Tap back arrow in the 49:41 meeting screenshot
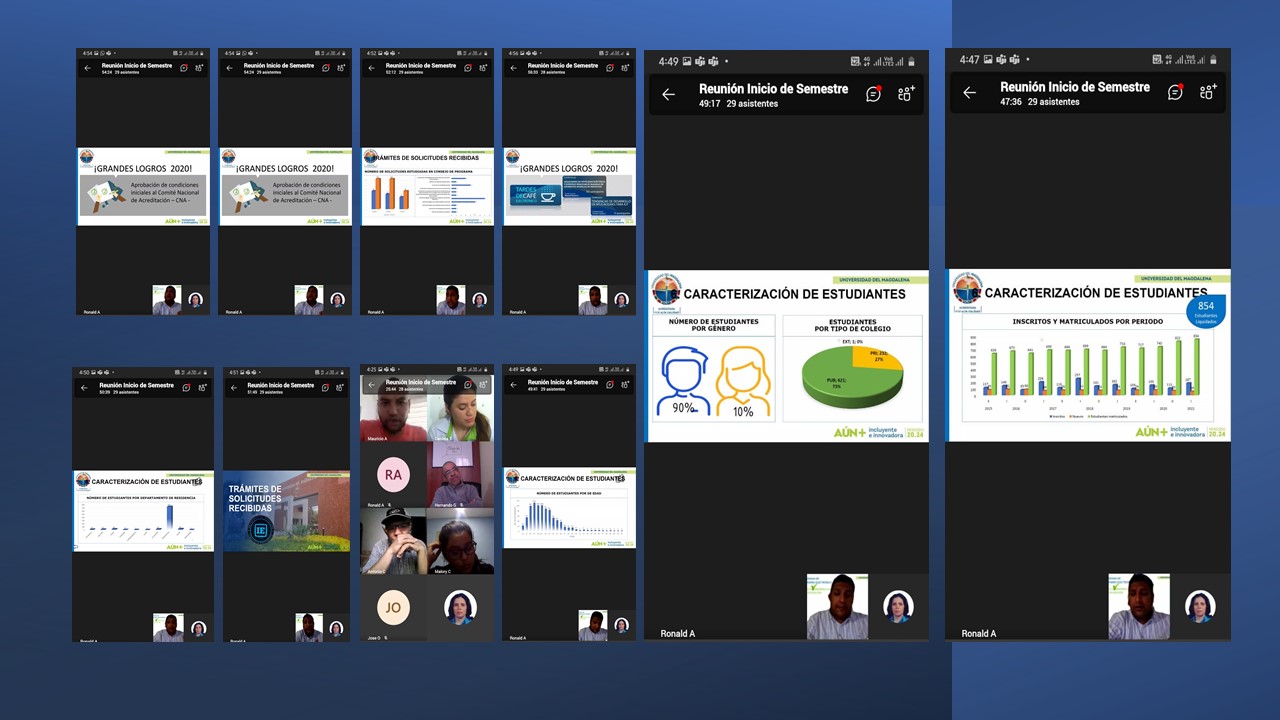This screenshot has width=1280, height=720. click(x=513, y=385)
